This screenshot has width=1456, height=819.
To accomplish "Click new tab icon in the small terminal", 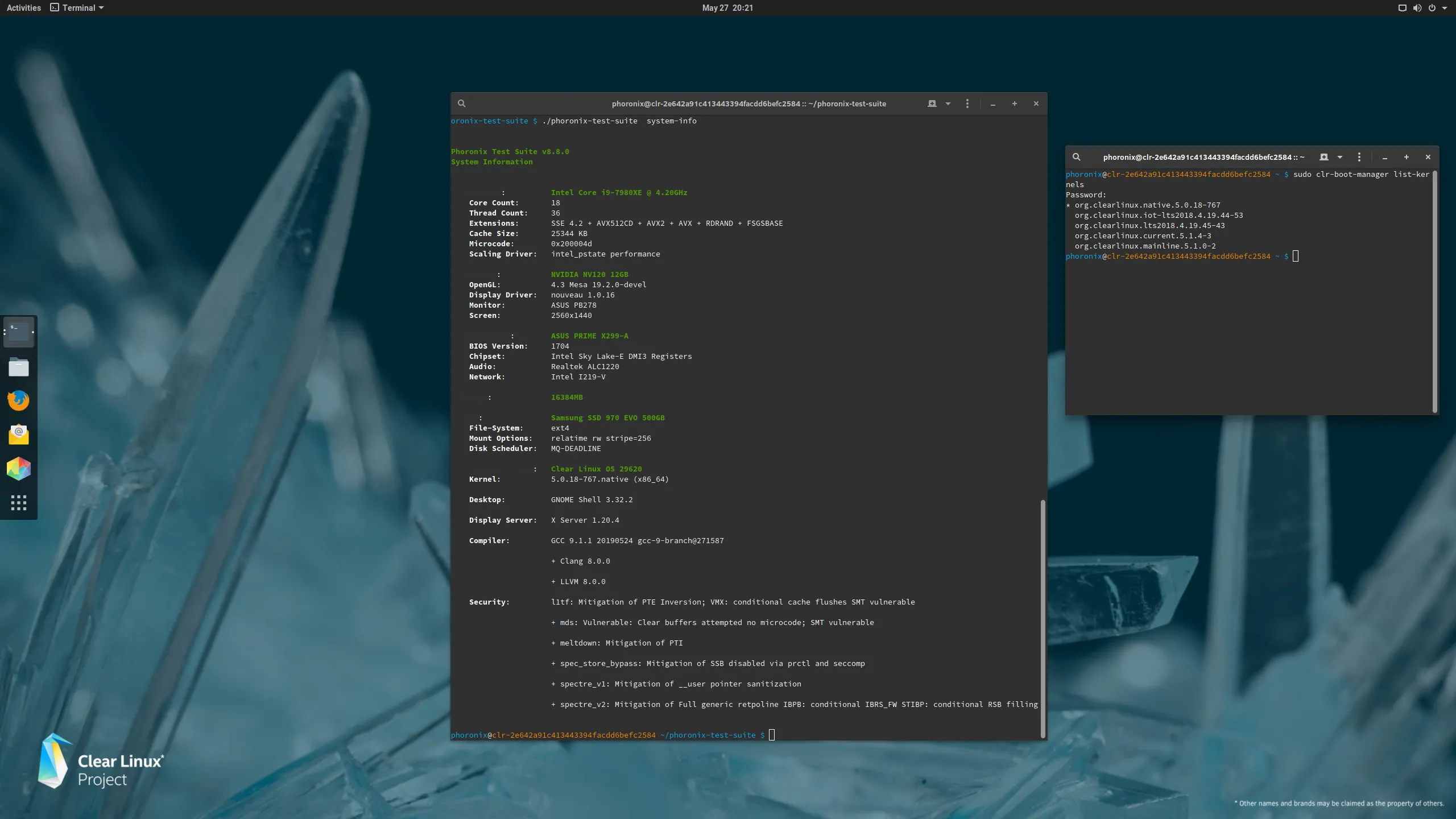I will [1323, 157].
